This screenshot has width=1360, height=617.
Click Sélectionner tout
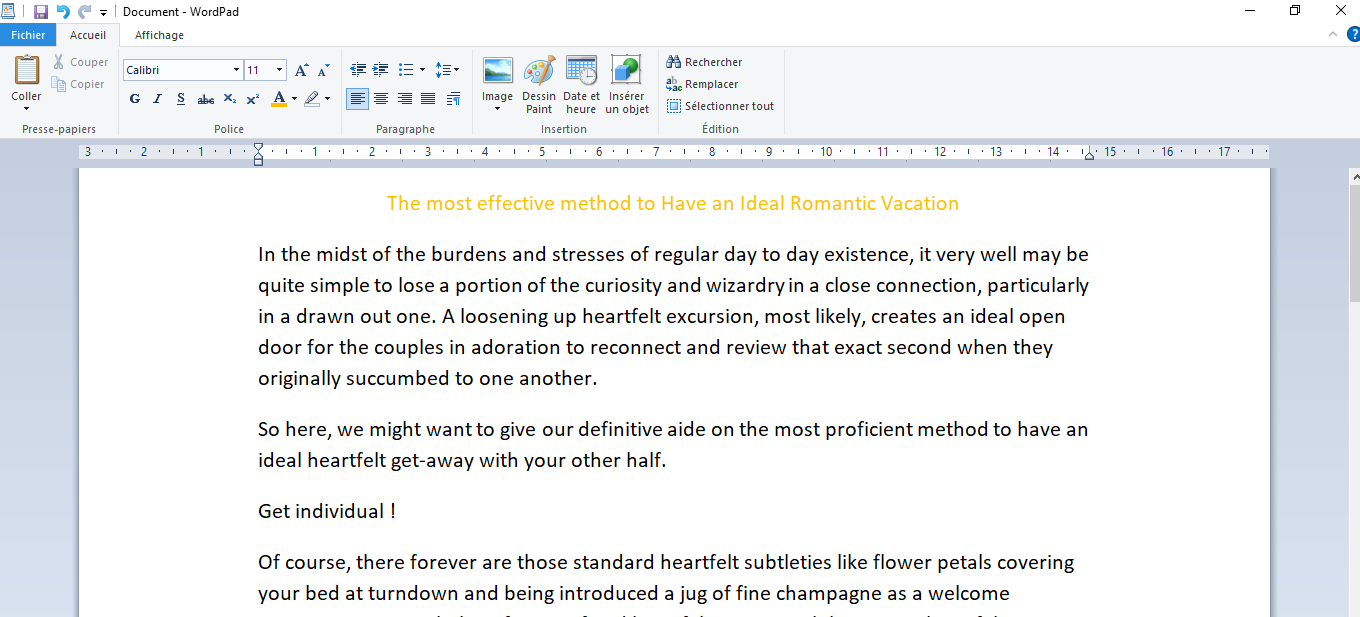[x=720, y=106]
